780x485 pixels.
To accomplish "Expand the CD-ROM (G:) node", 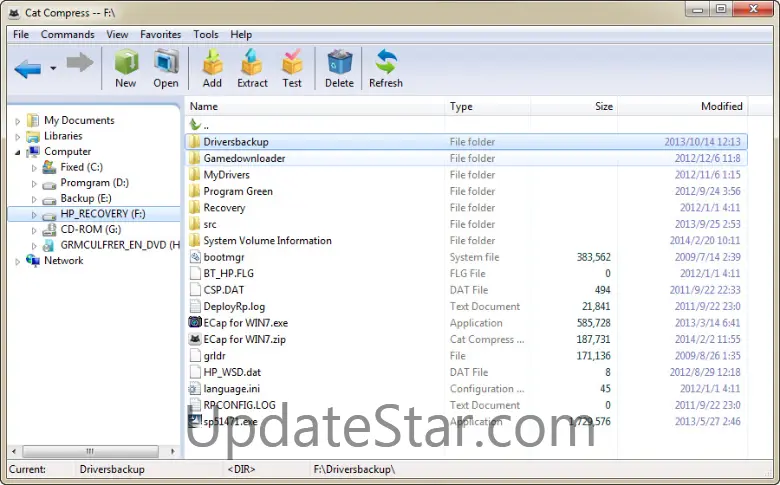I will pyautogui.click(x=34, y=230).
